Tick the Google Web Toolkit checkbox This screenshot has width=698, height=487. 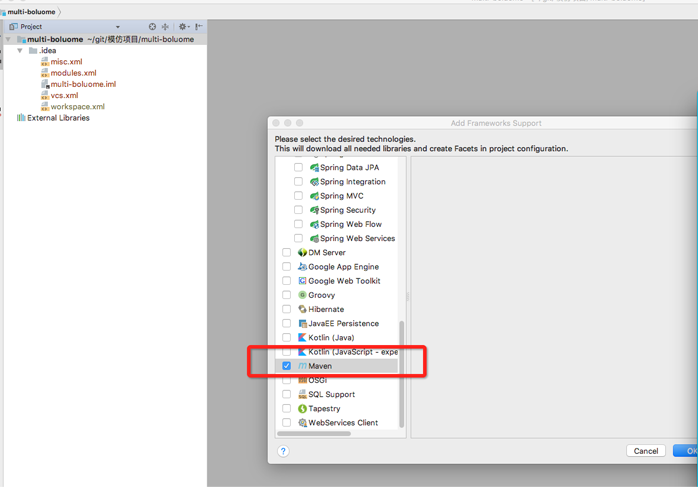pyautogui.click(x=287, y=281)
